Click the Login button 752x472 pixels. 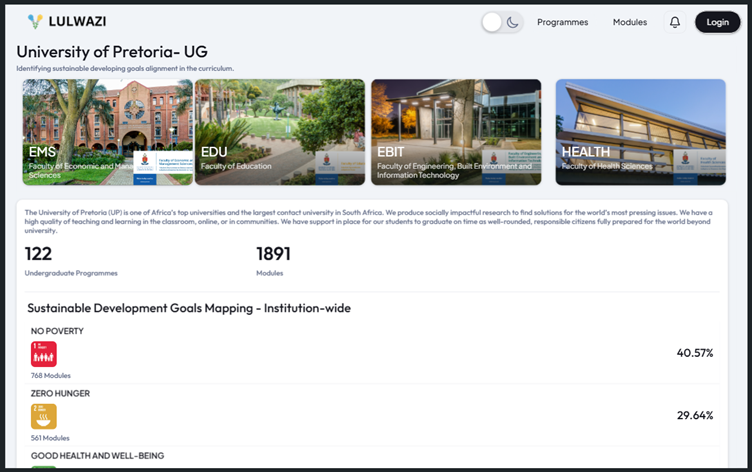[x=717, y=22]
